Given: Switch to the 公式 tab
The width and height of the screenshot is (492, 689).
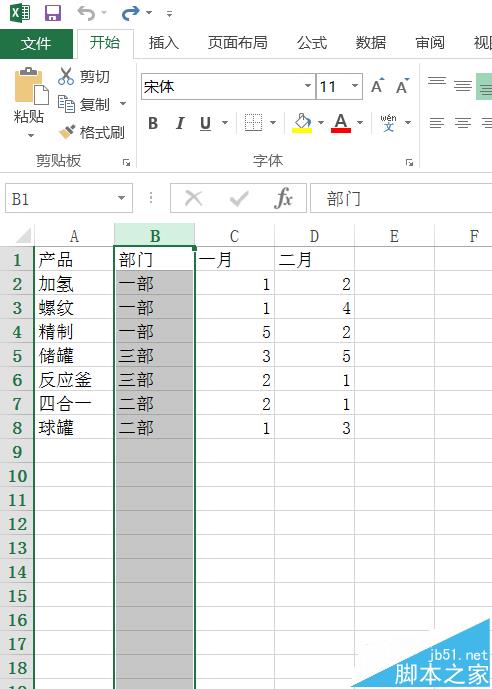Looking at the screenshot, I should point(312,43).
